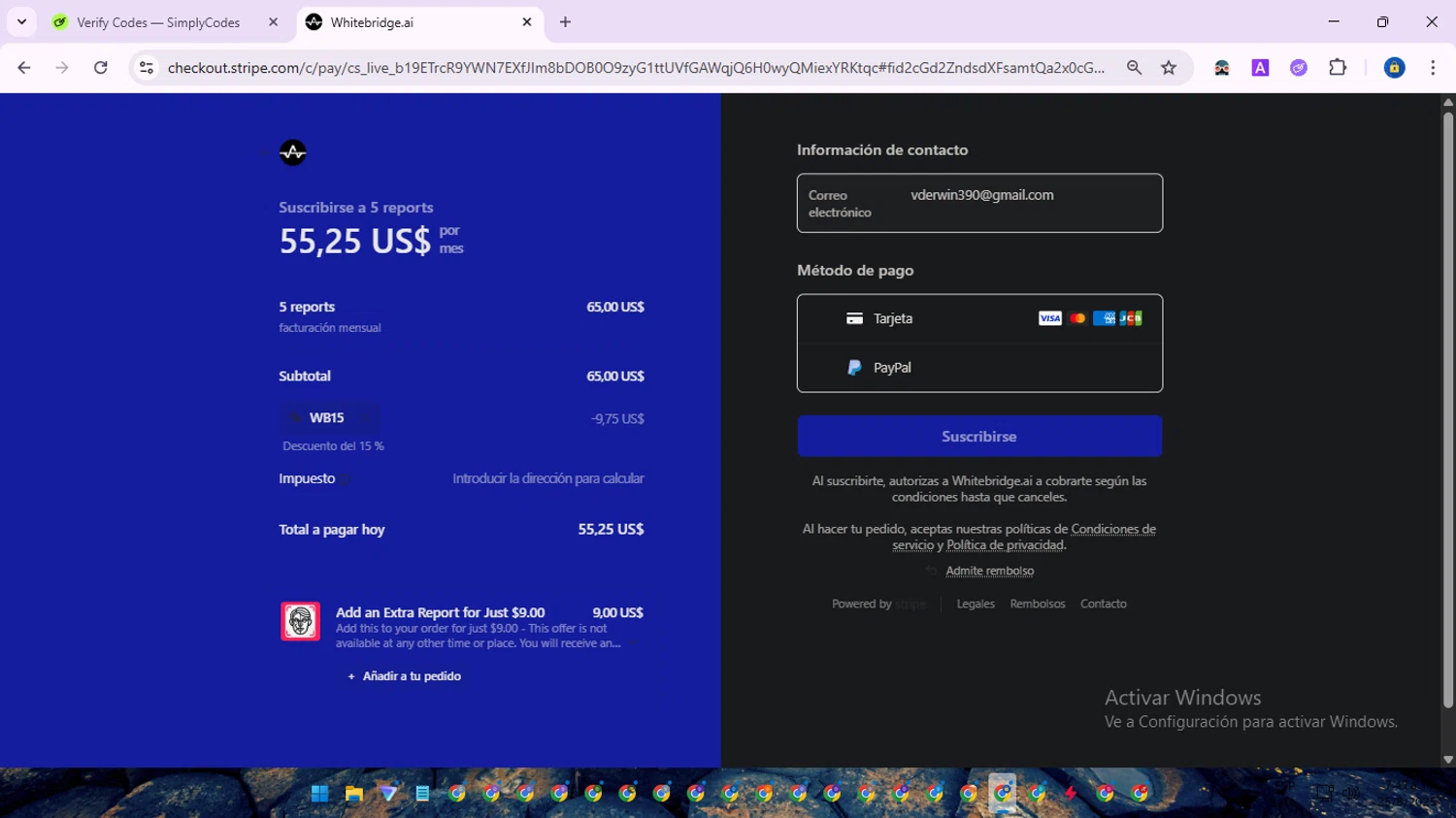Open the purple circular extension icon

(1299, 68)
